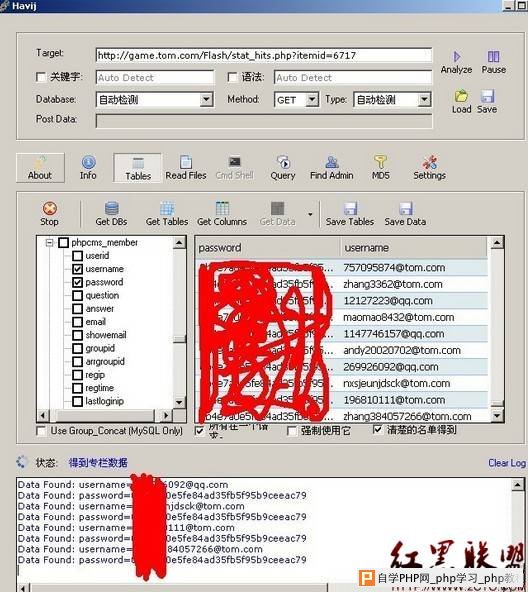The height and width of the screenshot is (592, 528).
Task: Collapse the phpcms_member tree node
Action: click(x=49, y=242)
